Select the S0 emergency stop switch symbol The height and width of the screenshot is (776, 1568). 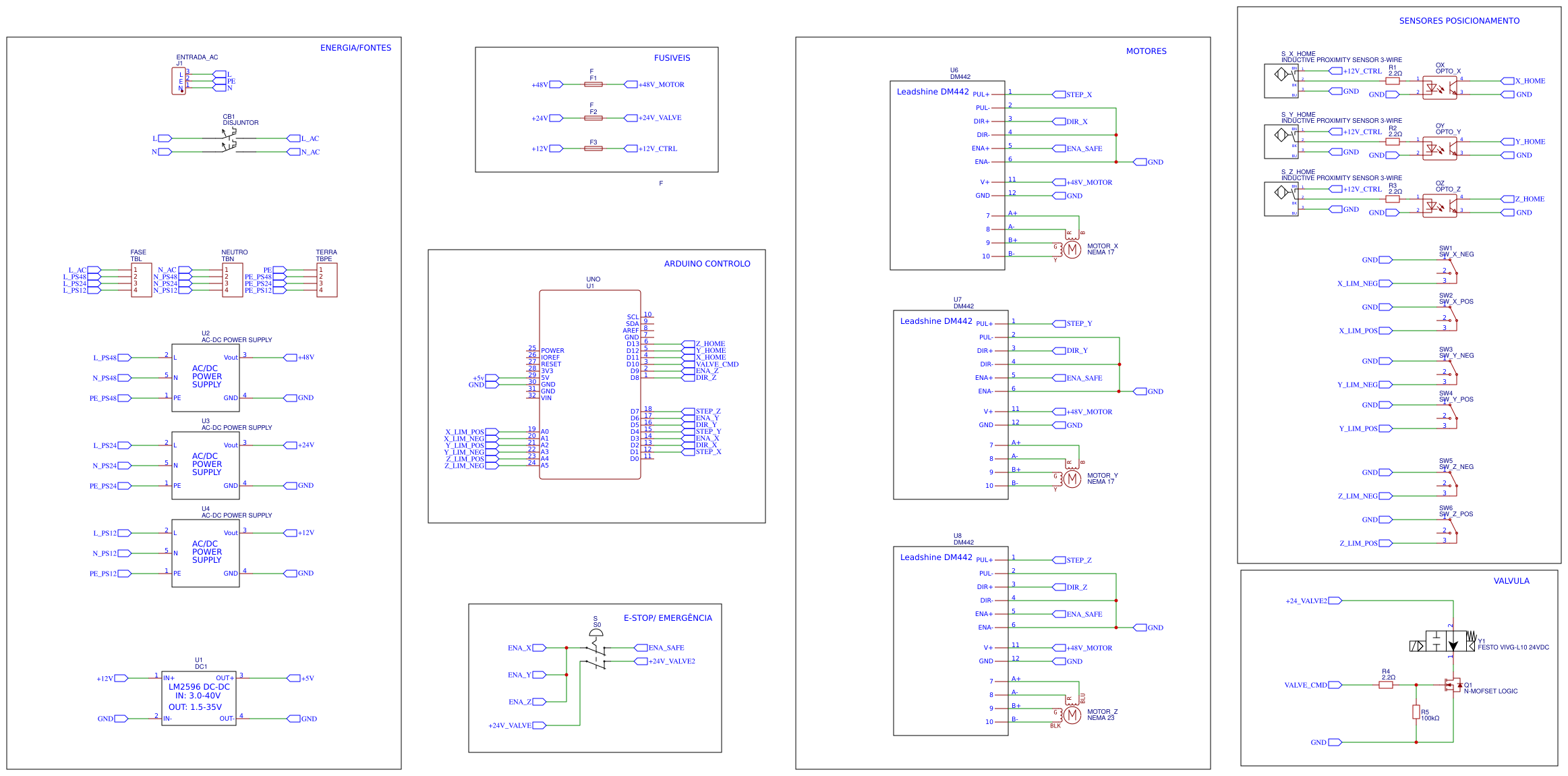(x=596, y=651)
